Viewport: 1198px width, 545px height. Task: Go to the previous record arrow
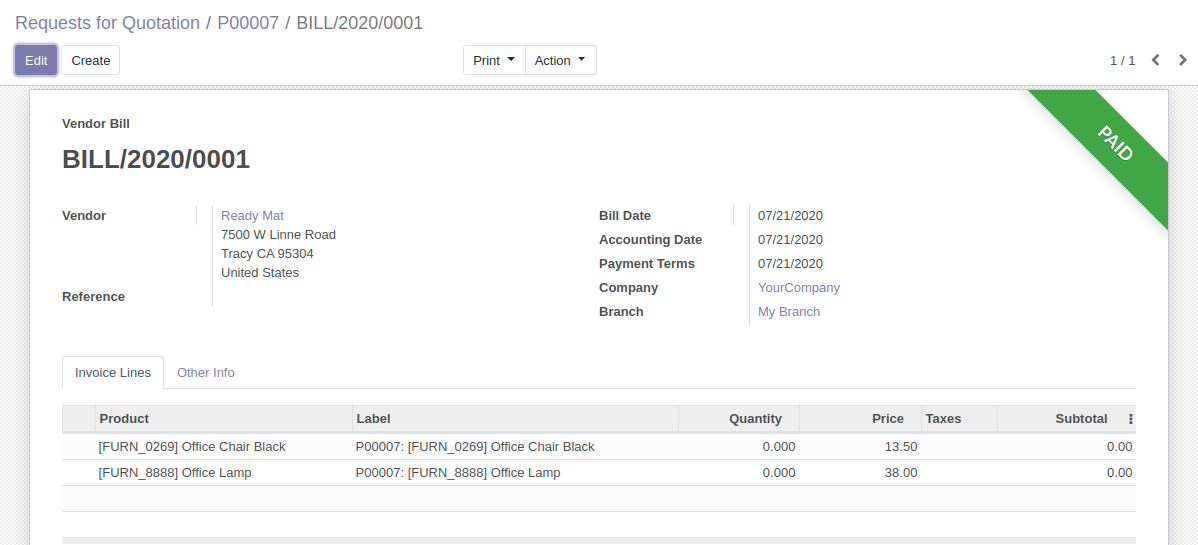coord(1156,60)
